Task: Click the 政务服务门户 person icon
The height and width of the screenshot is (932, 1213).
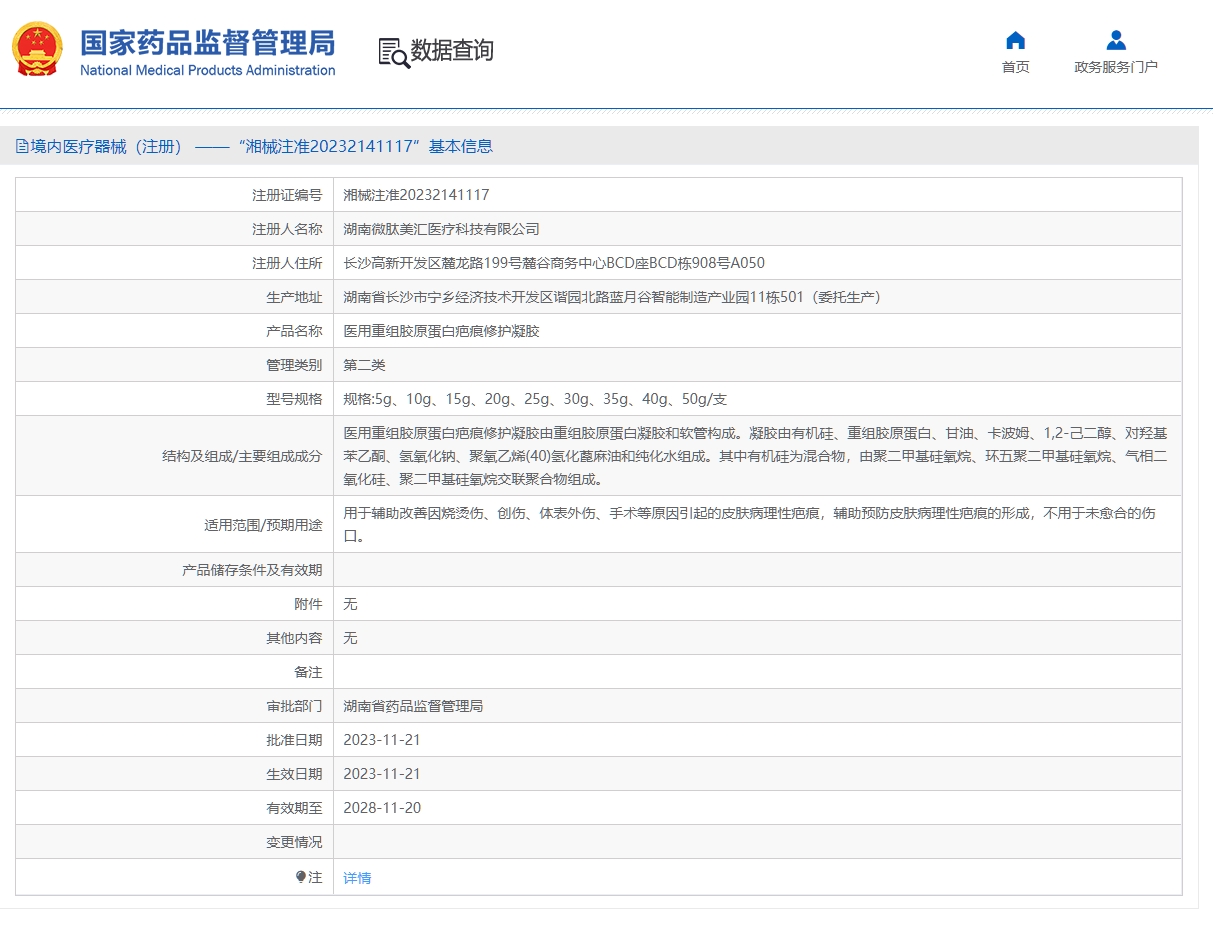Action: [x=1116, y=41]
